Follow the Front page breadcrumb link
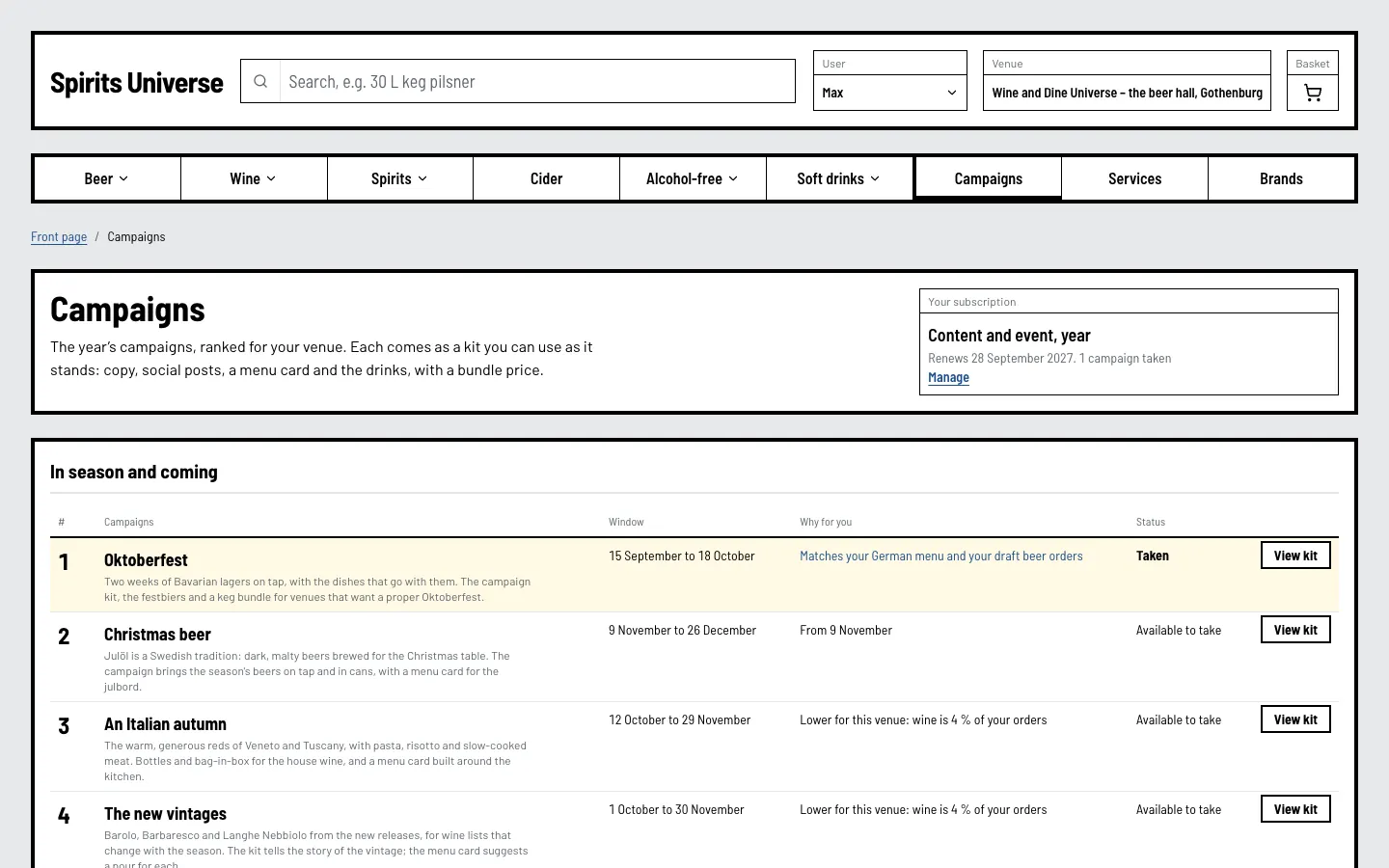Image resolution: width=1389 pixels, height=868 pixels. (59, 236)
